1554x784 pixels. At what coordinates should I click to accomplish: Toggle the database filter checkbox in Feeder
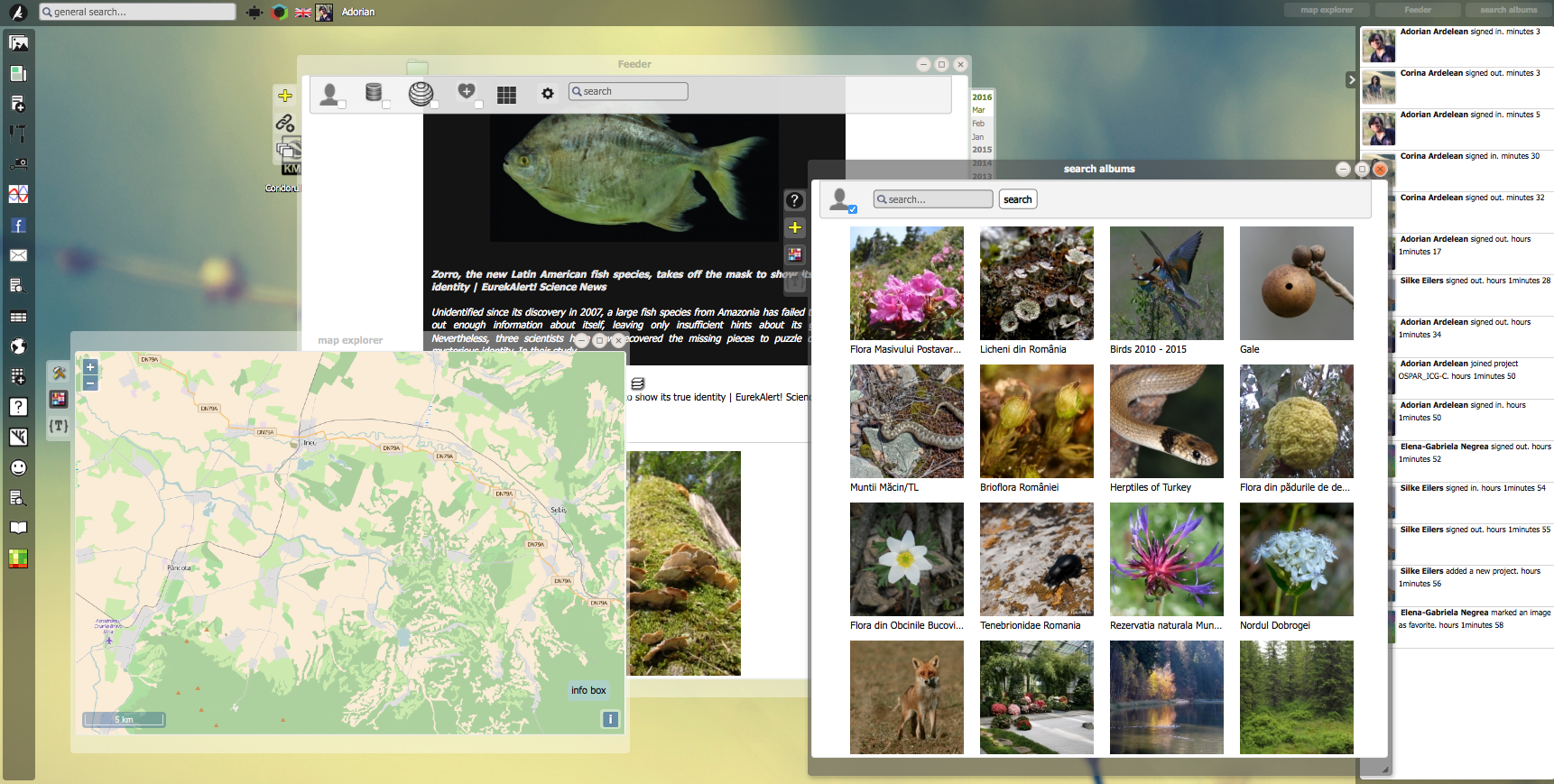coord(386,105)
